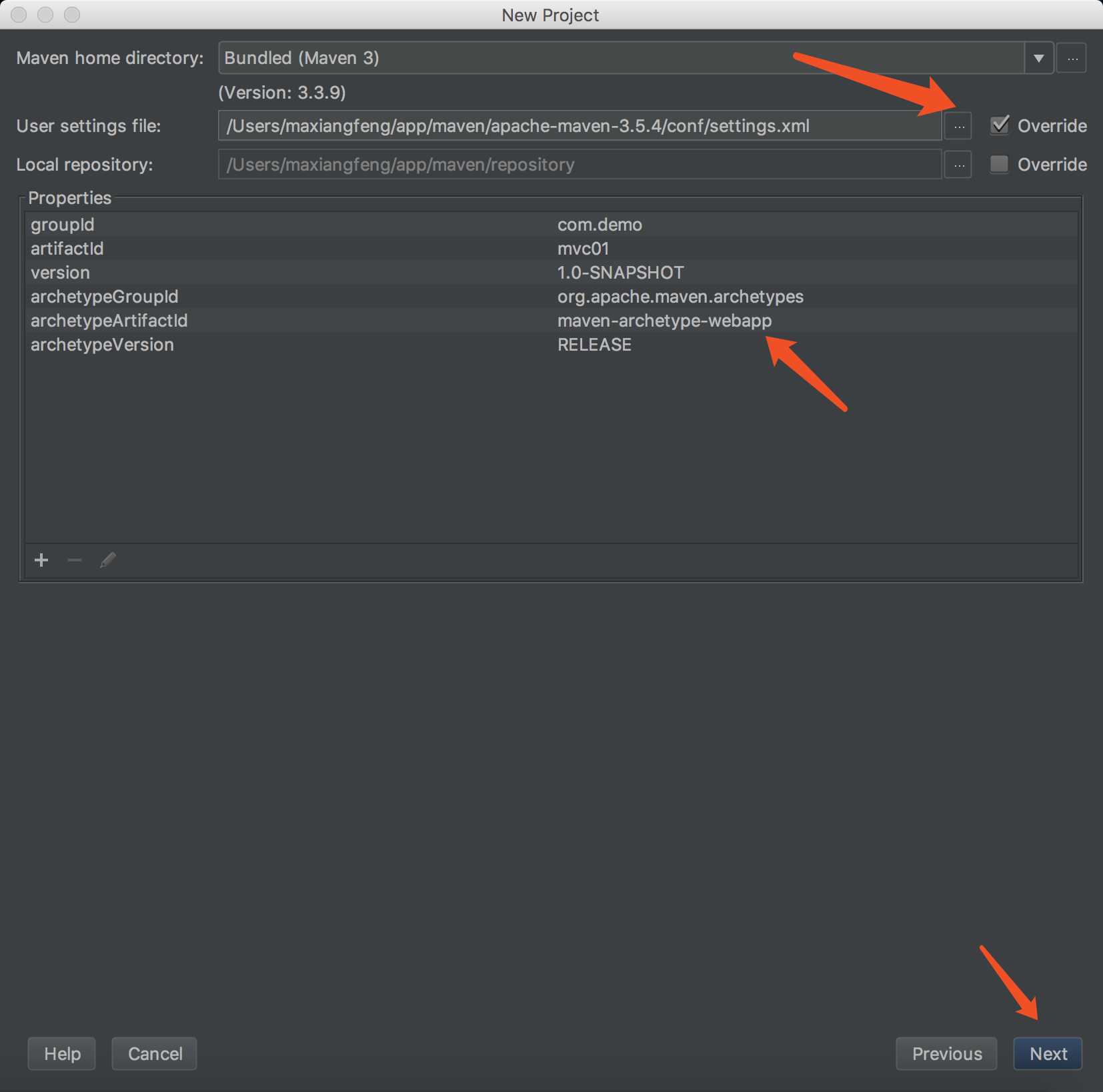Open Help for this dialog
This screenshot has height=1092, width=1103.
(62, 1054)
